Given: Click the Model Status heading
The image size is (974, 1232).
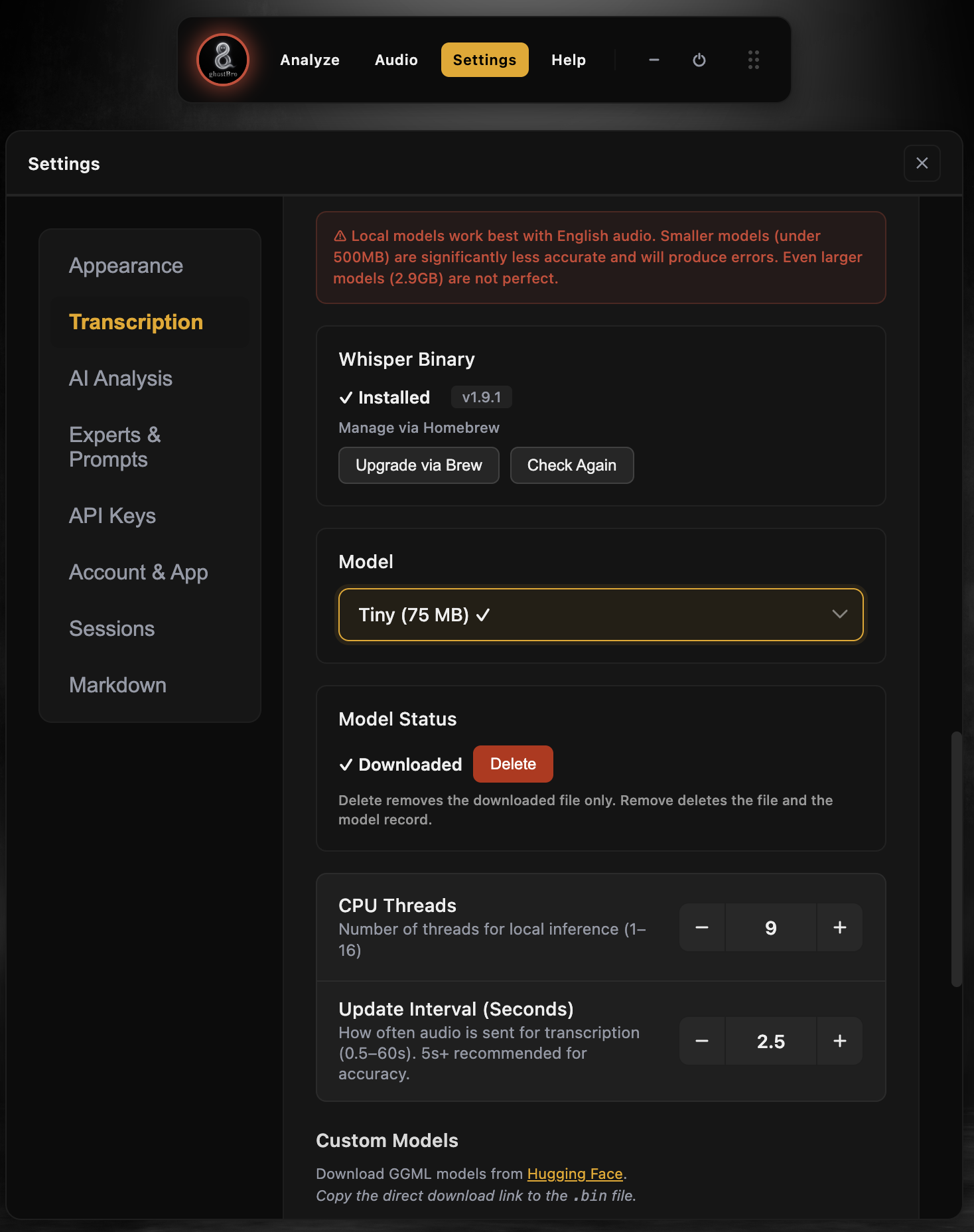Looking at the screenshot, I should click(398, 719).
